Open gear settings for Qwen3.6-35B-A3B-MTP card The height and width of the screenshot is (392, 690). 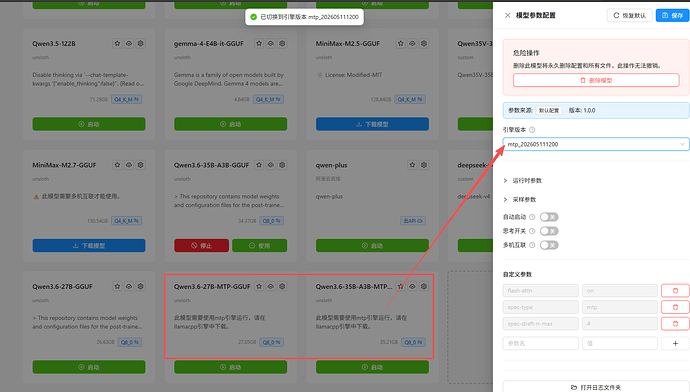point(424,286)
